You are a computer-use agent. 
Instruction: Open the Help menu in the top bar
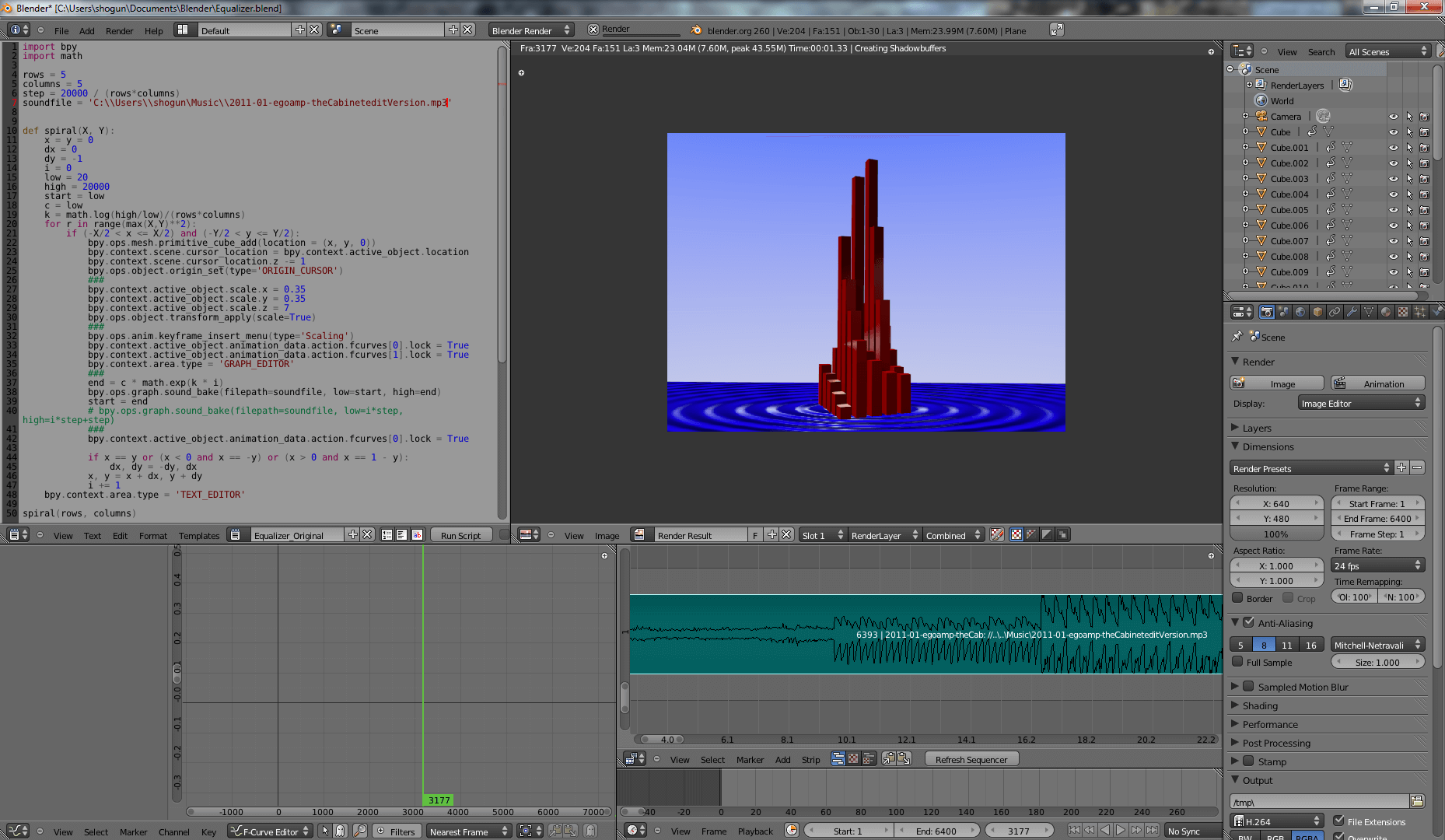pos(154,30)
